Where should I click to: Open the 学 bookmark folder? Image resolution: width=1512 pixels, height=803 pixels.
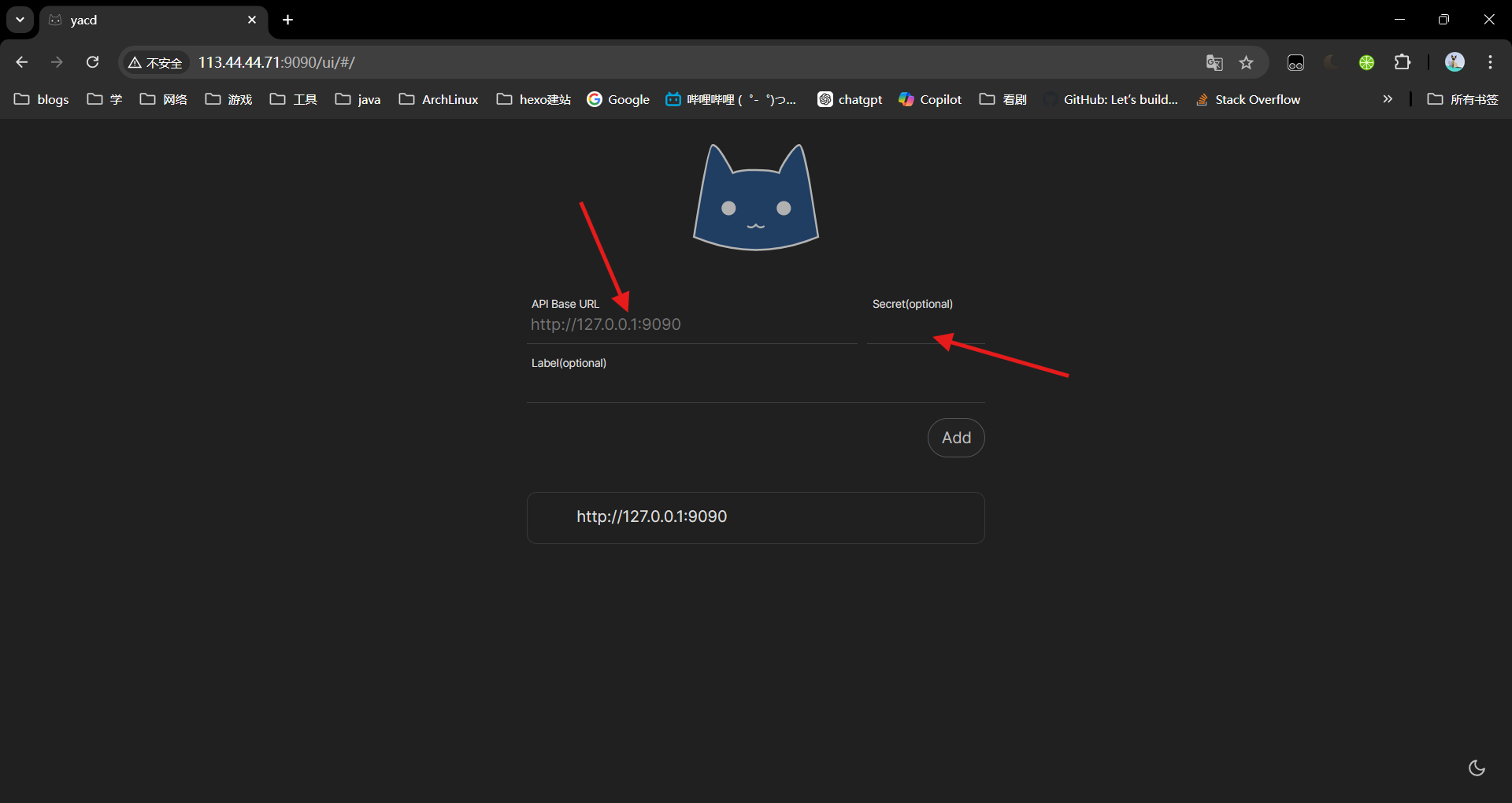click(x=105, y=99)
